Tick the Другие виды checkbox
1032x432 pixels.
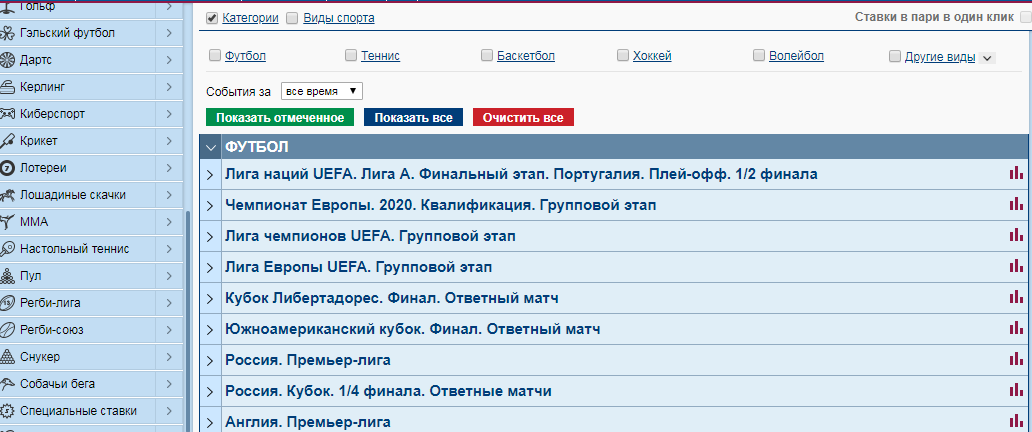[x=894, y=56]
